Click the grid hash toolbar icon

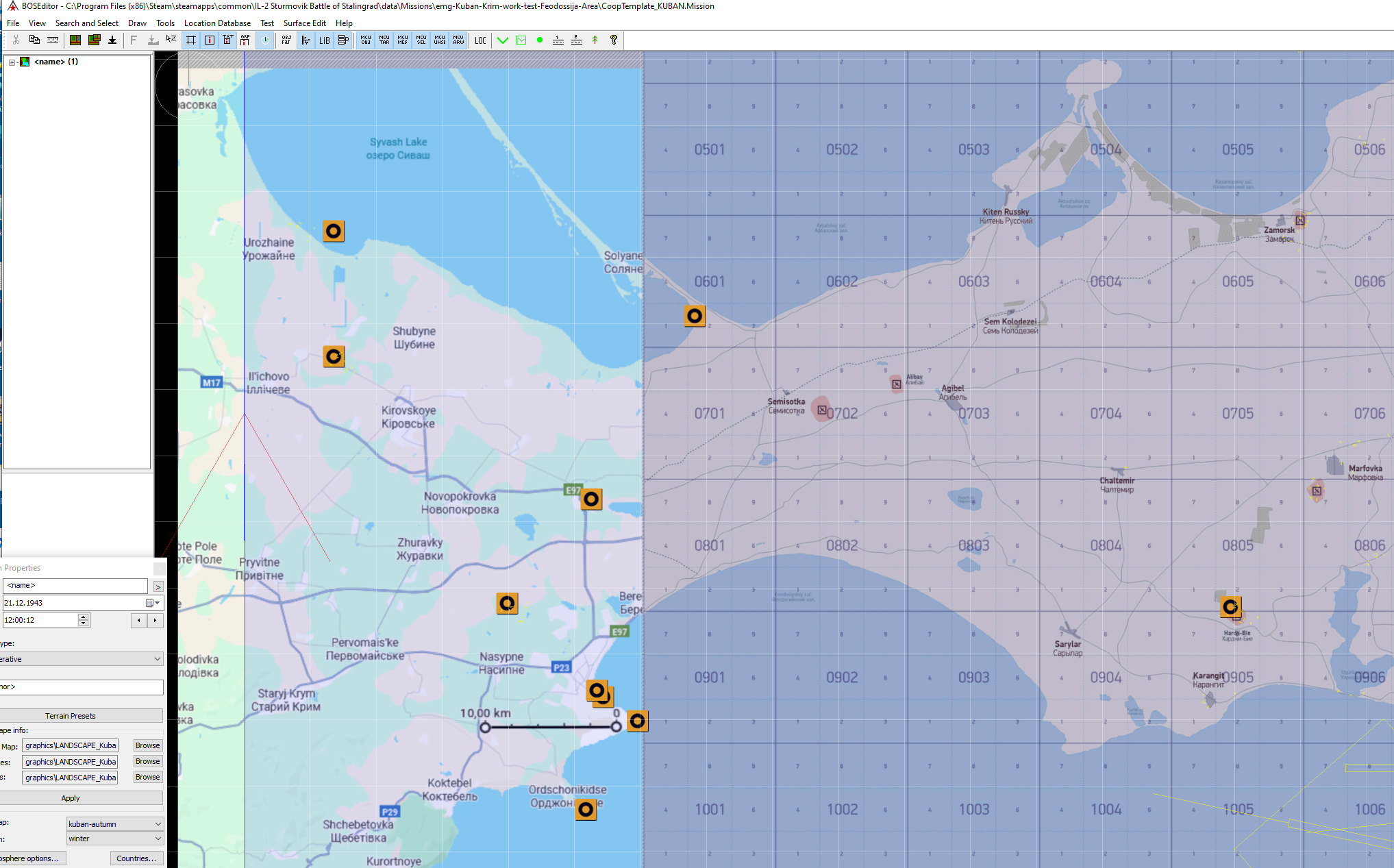191,40
